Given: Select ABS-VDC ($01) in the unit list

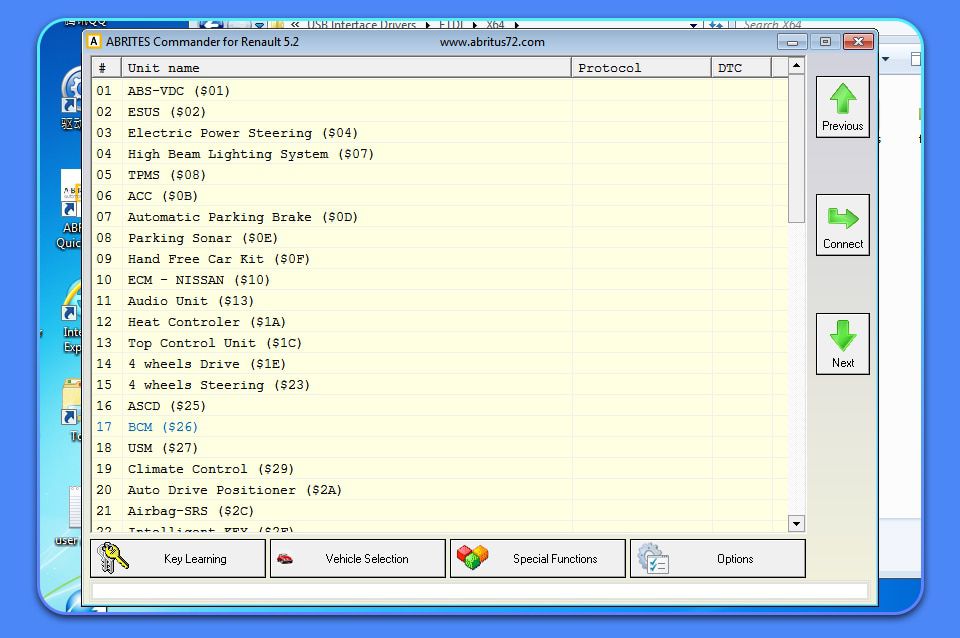Looking at the screenshot, I should (178, 91).
